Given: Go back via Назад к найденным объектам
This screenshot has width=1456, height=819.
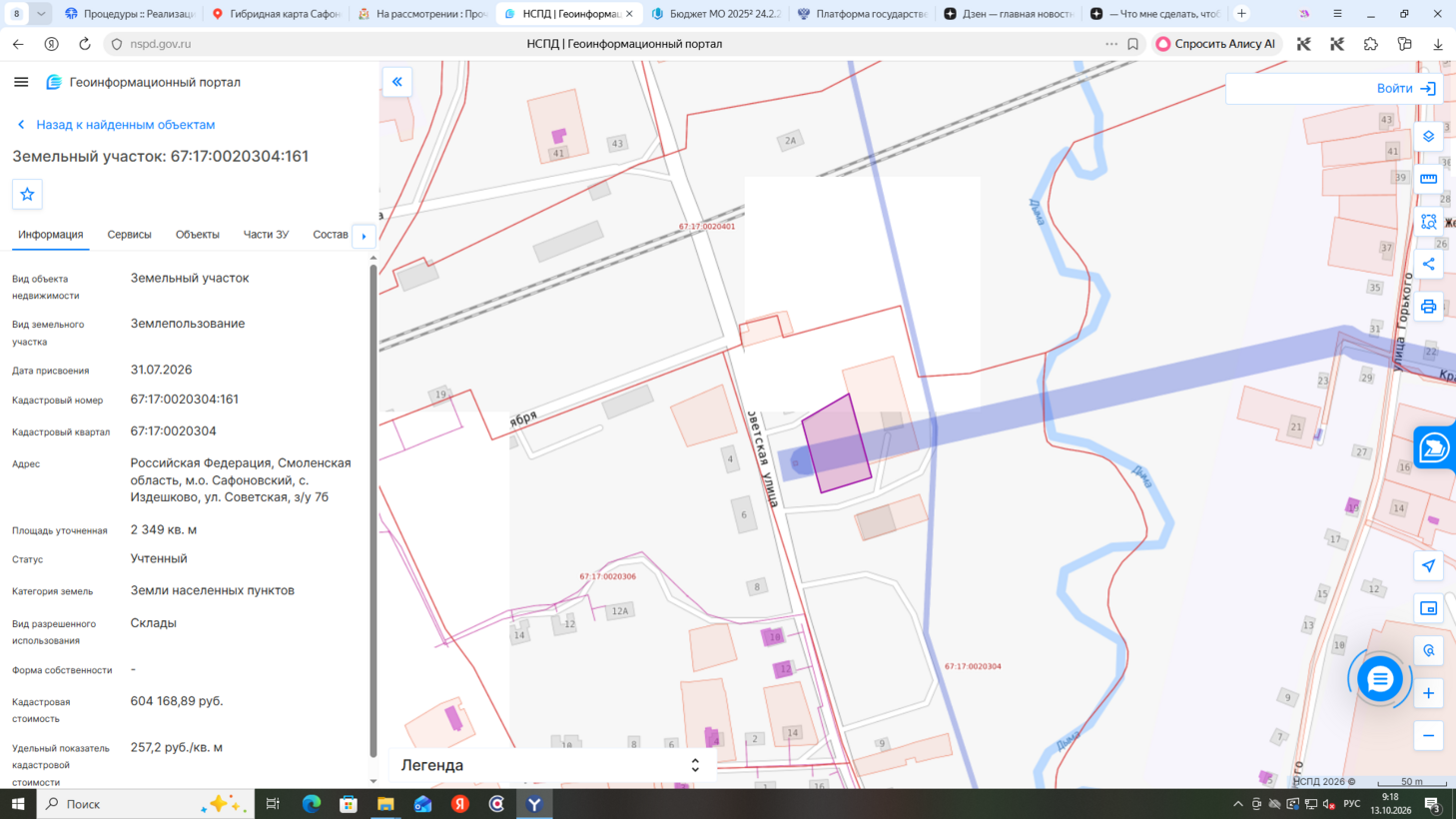Looking at the screenshot, I should point(116,125).
